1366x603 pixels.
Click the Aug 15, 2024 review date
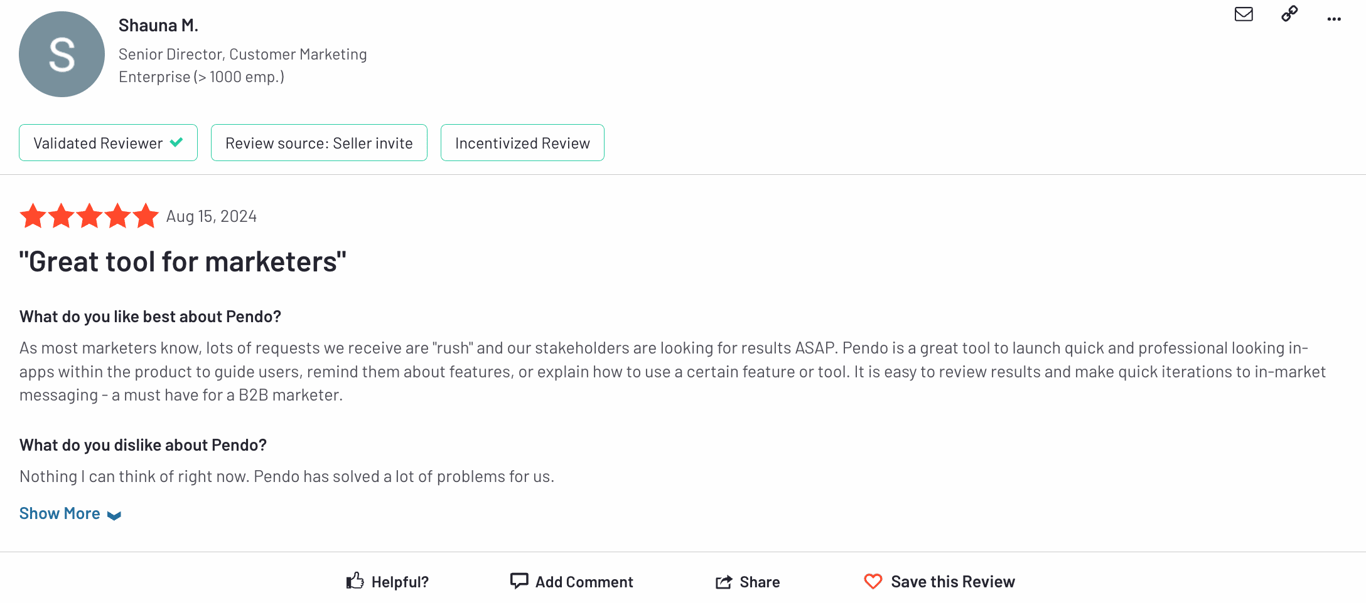(211, 216)
